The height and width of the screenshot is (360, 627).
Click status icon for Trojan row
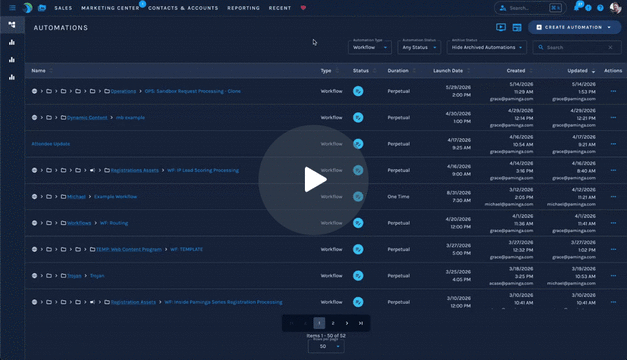coord(358,276)
